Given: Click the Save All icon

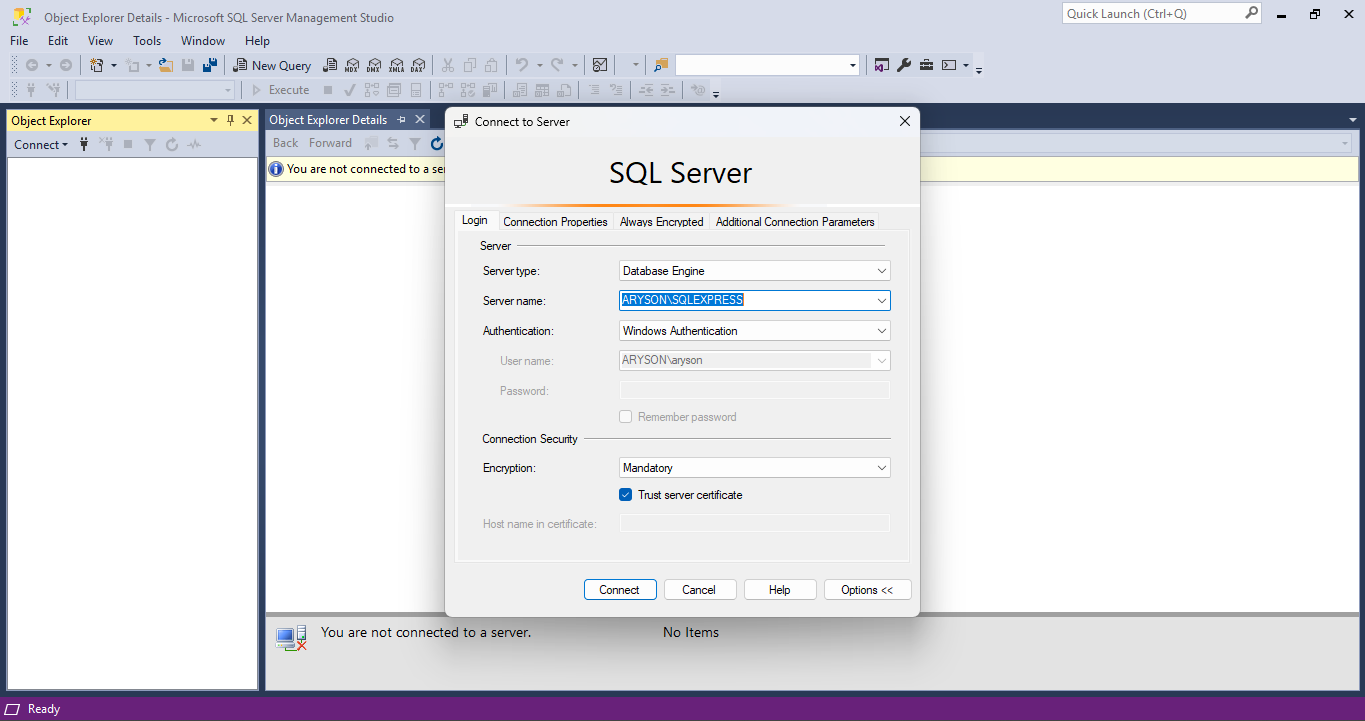Looking at the screenshot, I should (x=210, y=65).
